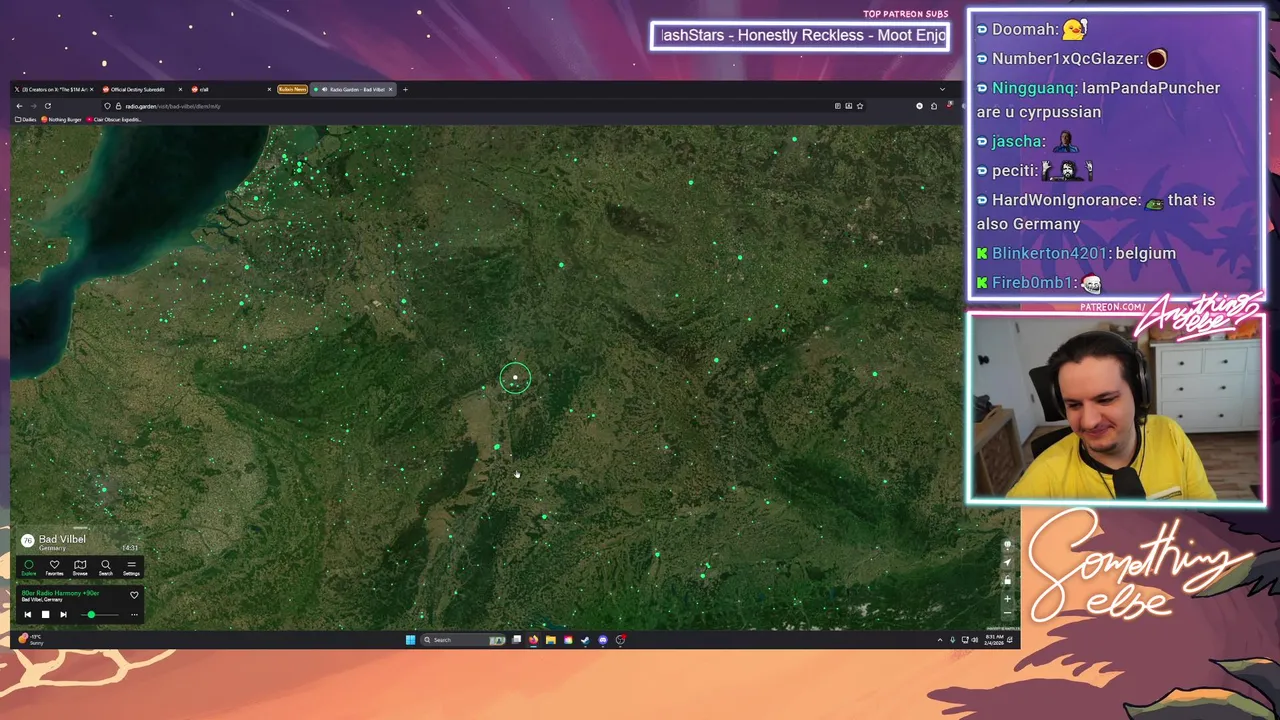Show hidden system tray icons
The height and width of the screenshot is (720, 1280).
[940, 640]
